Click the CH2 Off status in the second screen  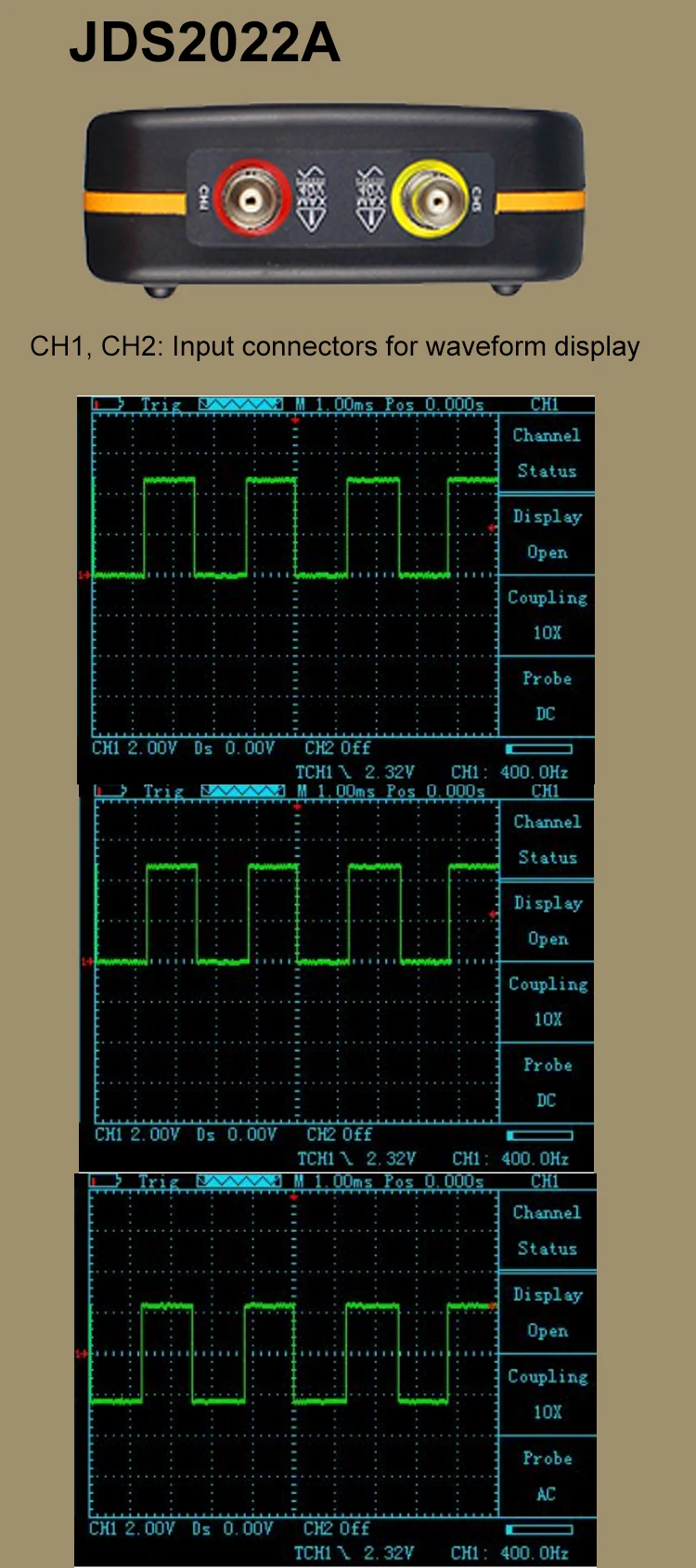point(339,1134)
